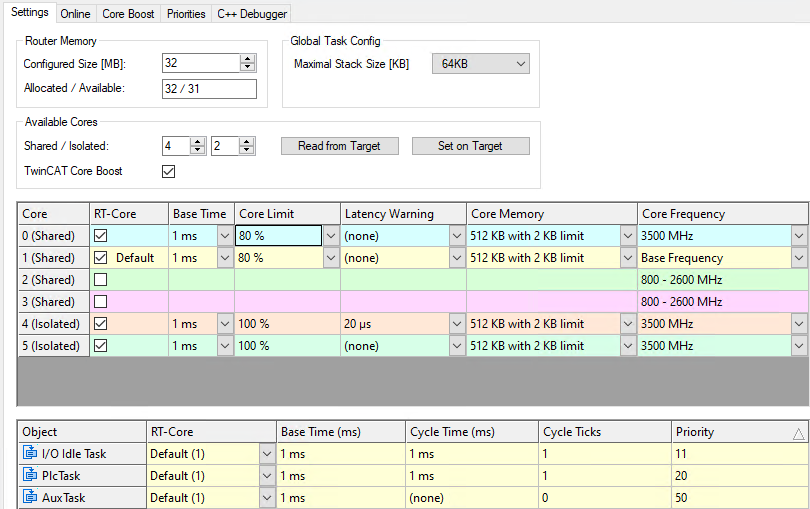810x509 pixels.
Task: Uncheck RT-Core for Core 0 (Shared)
Action: [100, 236]
